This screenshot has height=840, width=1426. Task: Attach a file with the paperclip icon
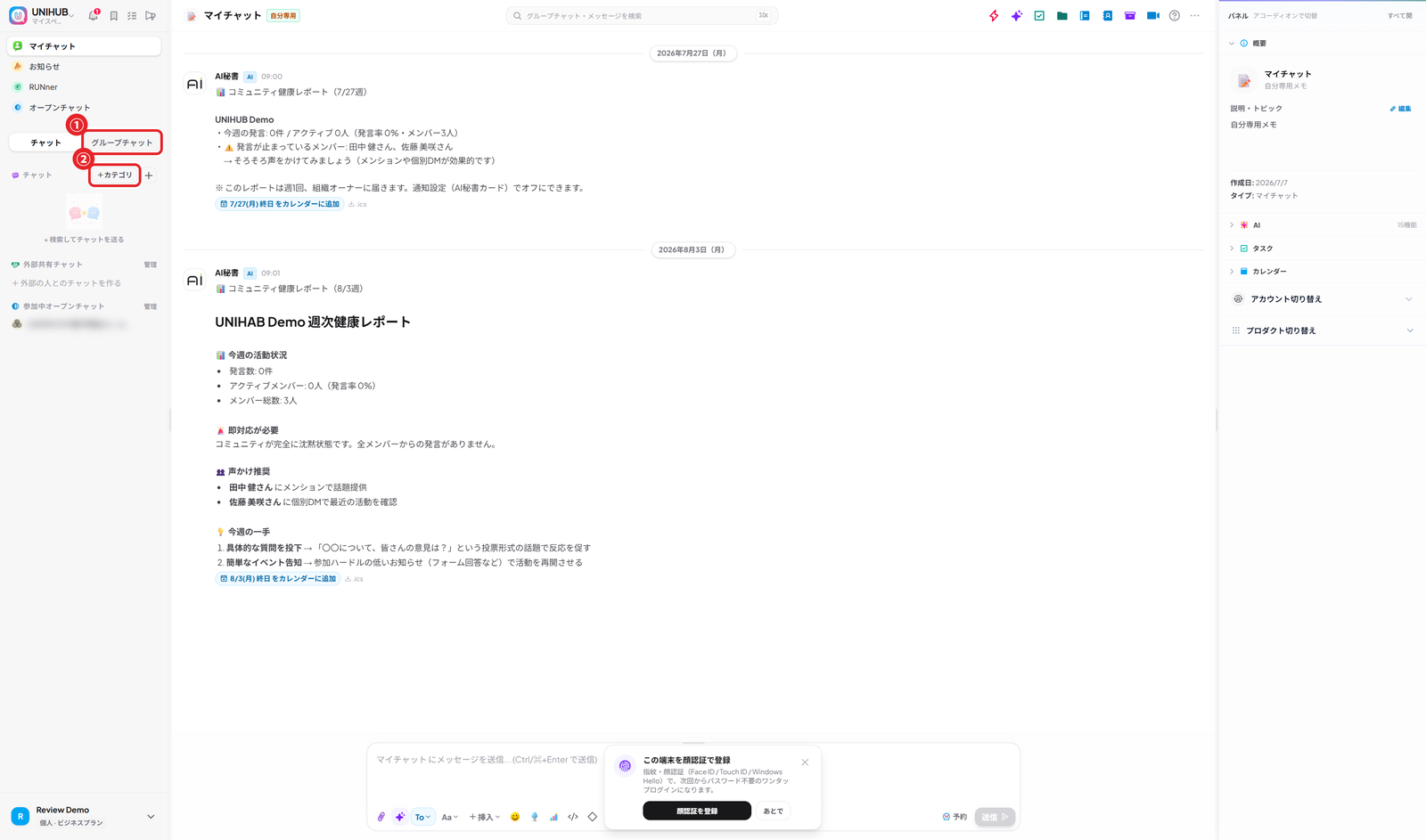coord(381,817)
